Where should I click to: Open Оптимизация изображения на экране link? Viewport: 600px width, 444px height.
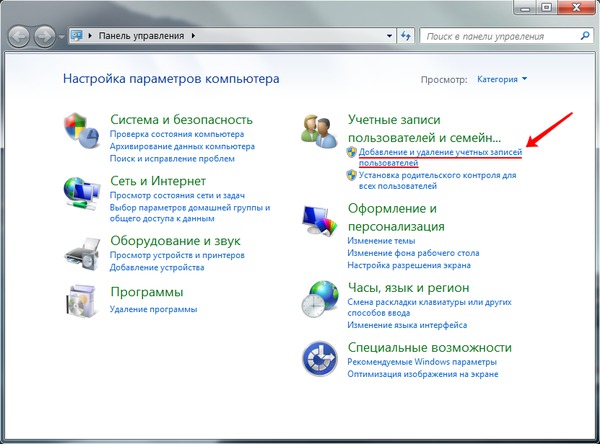tap(423, 374)
